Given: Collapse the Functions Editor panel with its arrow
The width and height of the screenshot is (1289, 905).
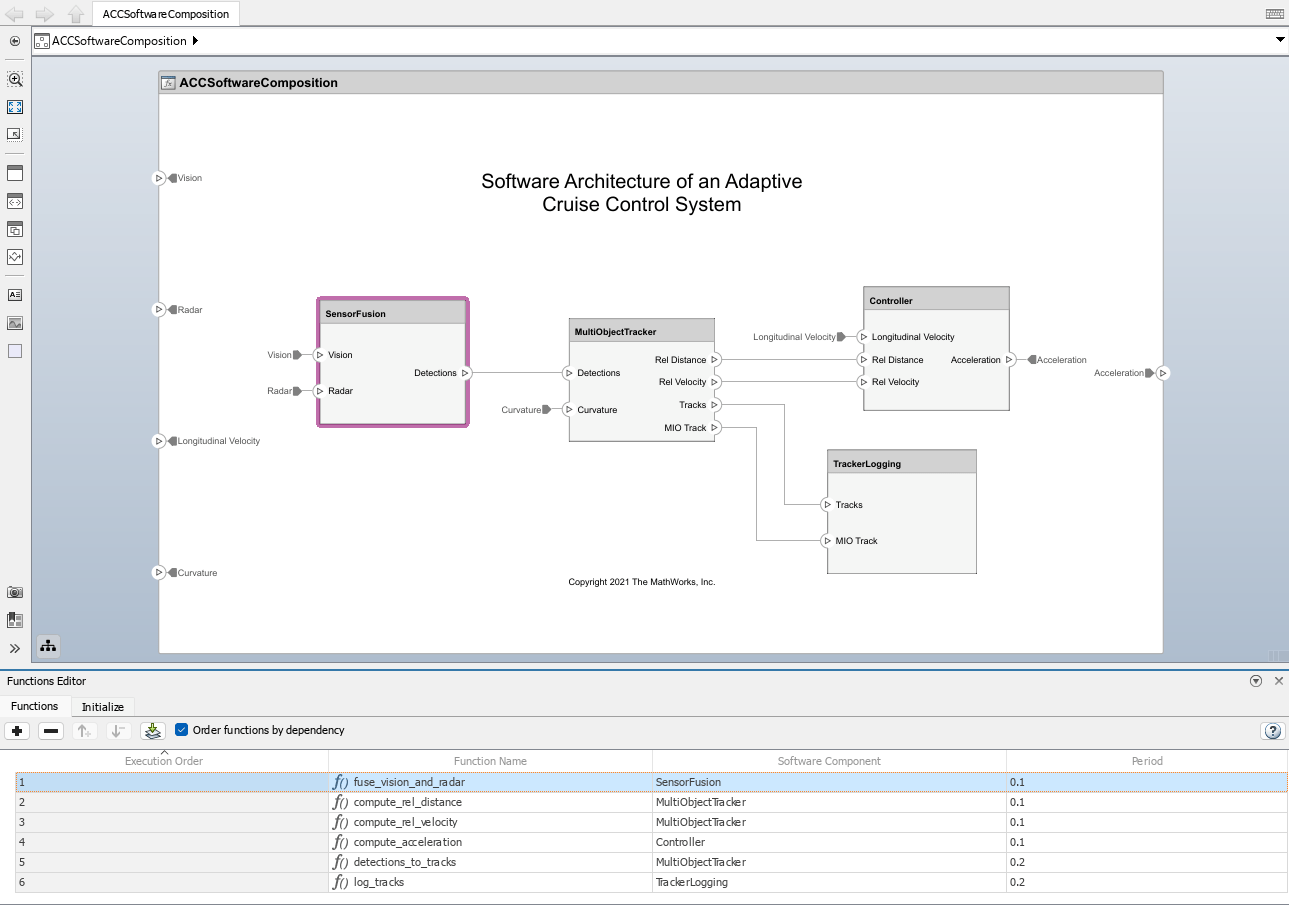Looking at the screenshot, I should pos(1256,681).
